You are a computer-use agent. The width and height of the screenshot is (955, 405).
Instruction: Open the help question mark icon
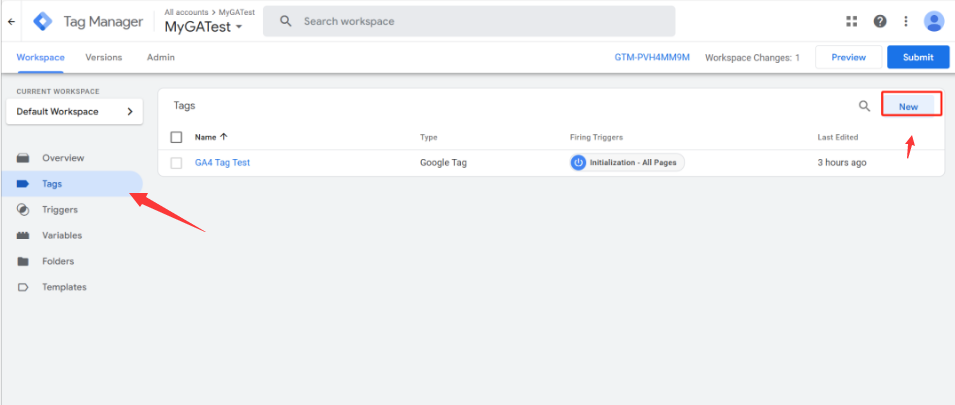(880, 21)
